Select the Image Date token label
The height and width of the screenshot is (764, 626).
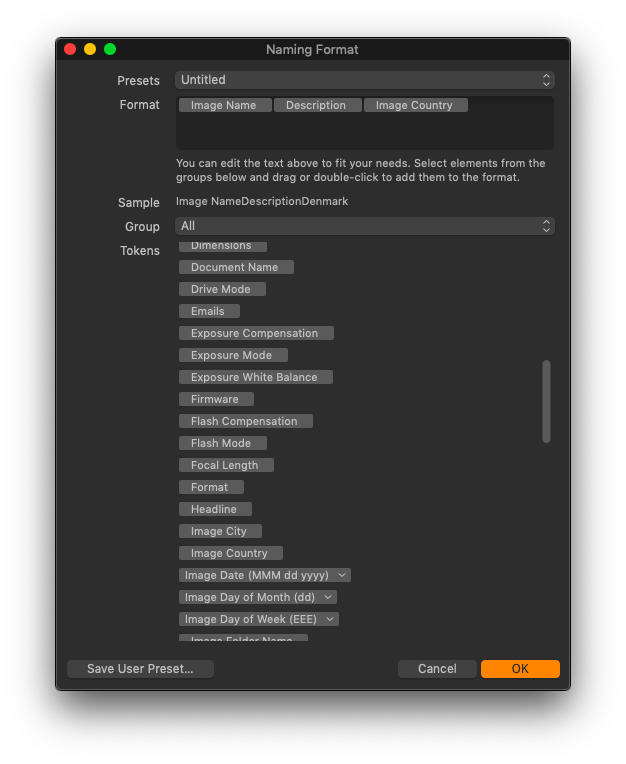pyautogui.click(x=257, y=575)
